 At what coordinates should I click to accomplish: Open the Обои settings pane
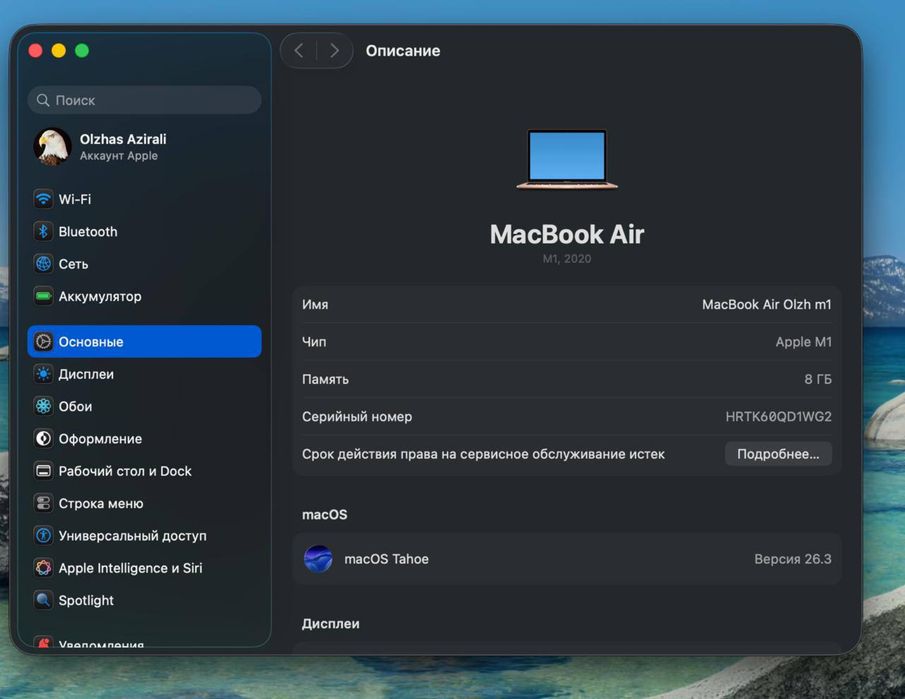coord(144,406)
